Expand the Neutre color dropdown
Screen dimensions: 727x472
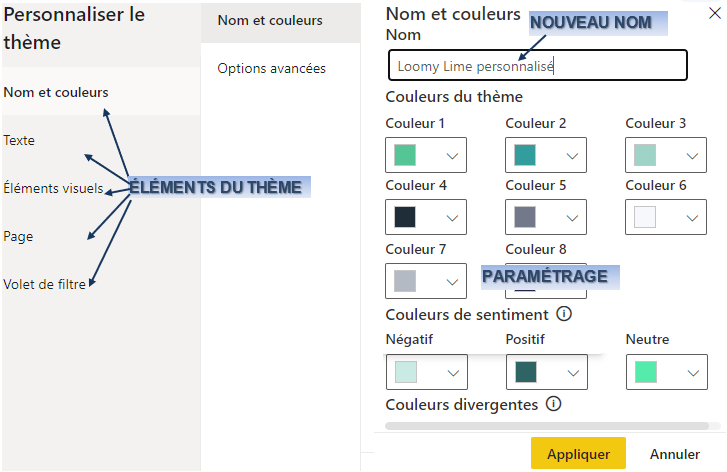click(693, 373)
